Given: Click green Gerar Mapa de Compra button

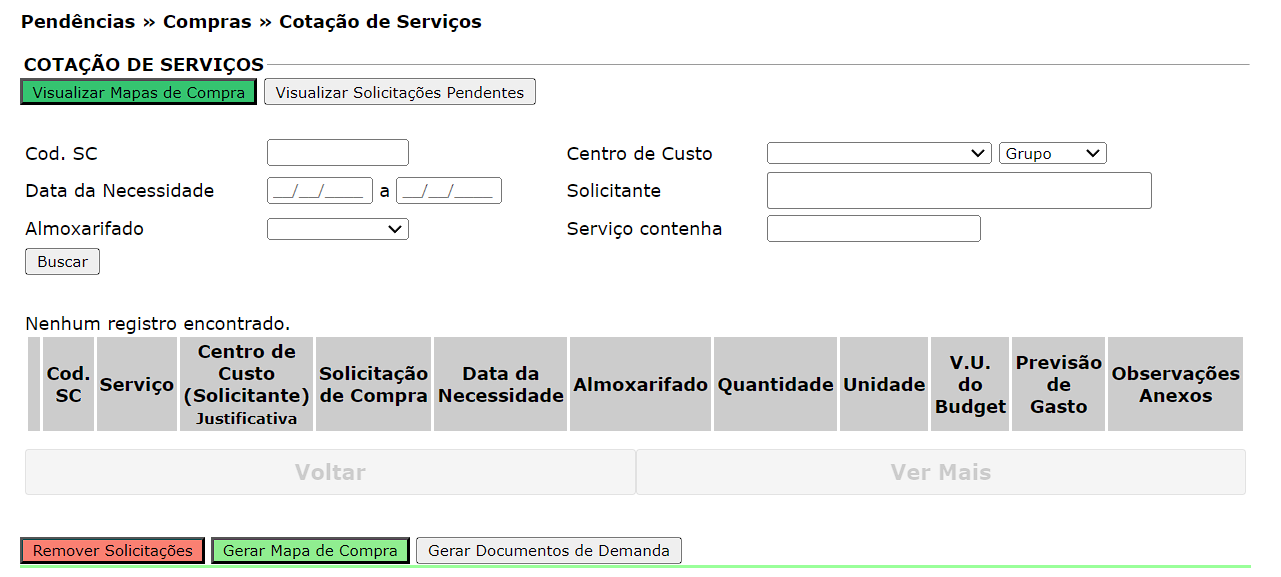Looking at the screenshot, I should pyautogui.click(x=310, y=551).
